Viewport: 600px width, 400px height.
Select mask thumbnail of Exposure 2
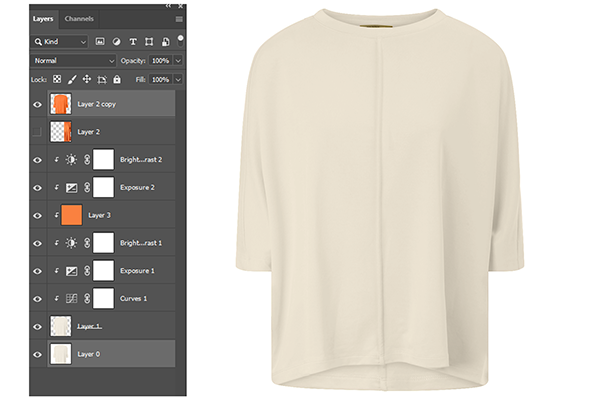click(x=103, y=187)
